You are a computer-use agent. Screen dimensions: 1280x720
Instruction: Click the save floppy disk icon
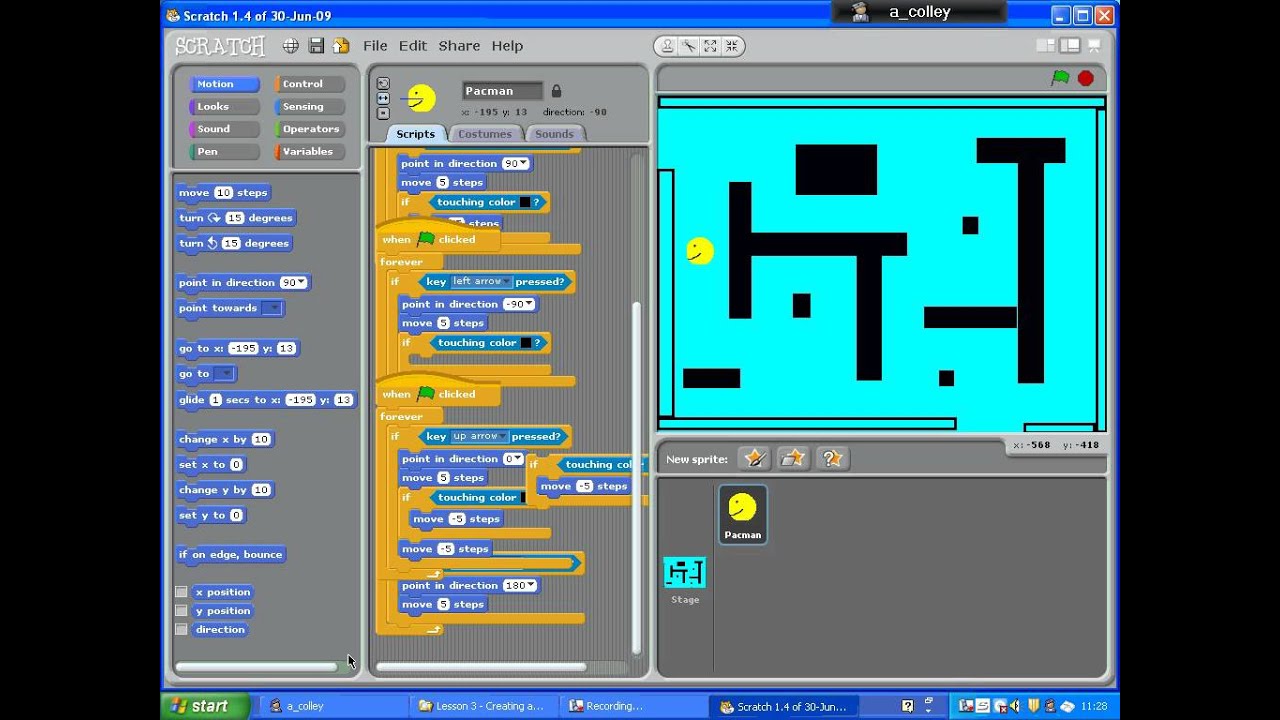[x=316, y=46]
